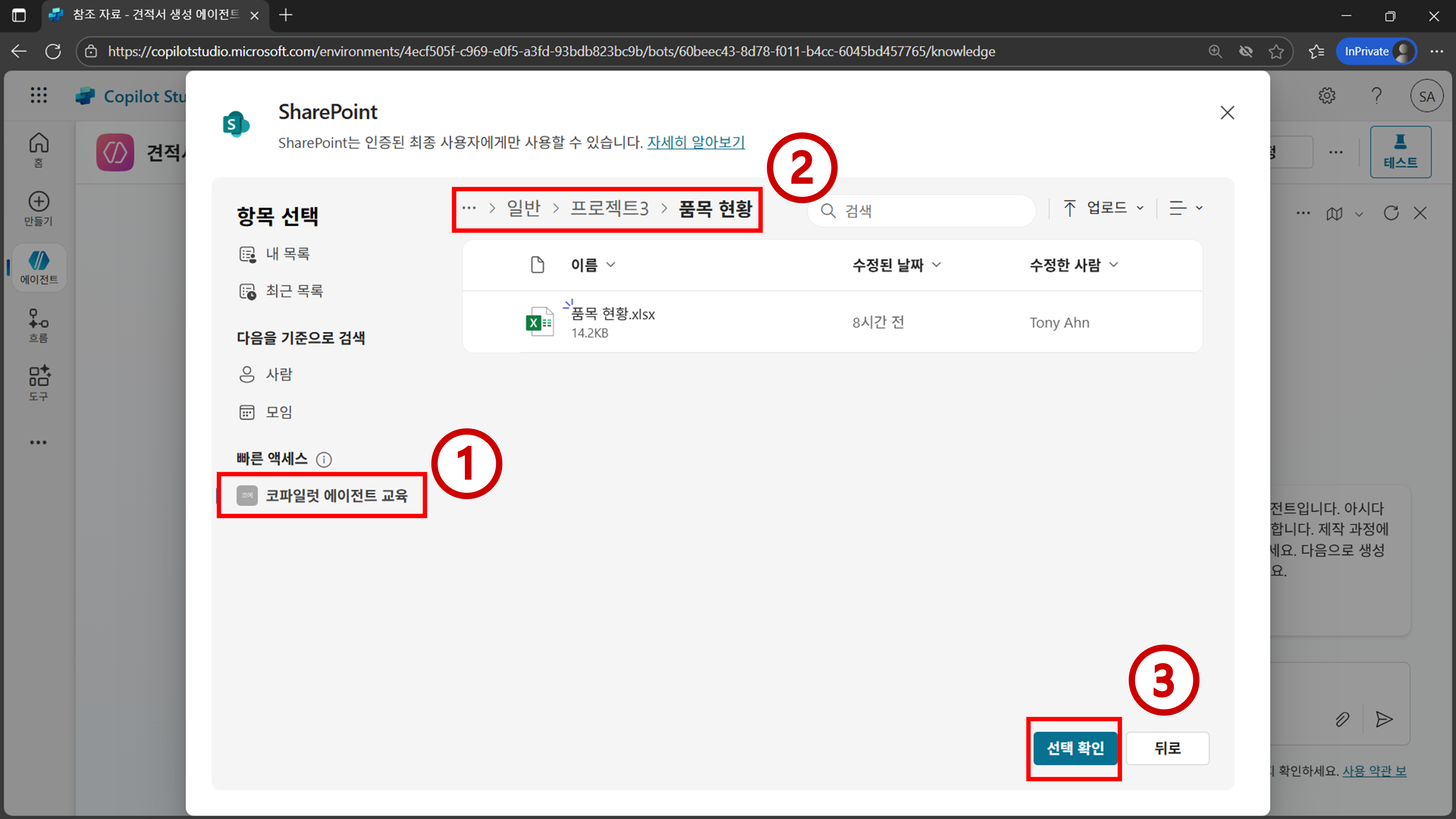Open the view options layout dropdown

click(x=1186, y=208)
